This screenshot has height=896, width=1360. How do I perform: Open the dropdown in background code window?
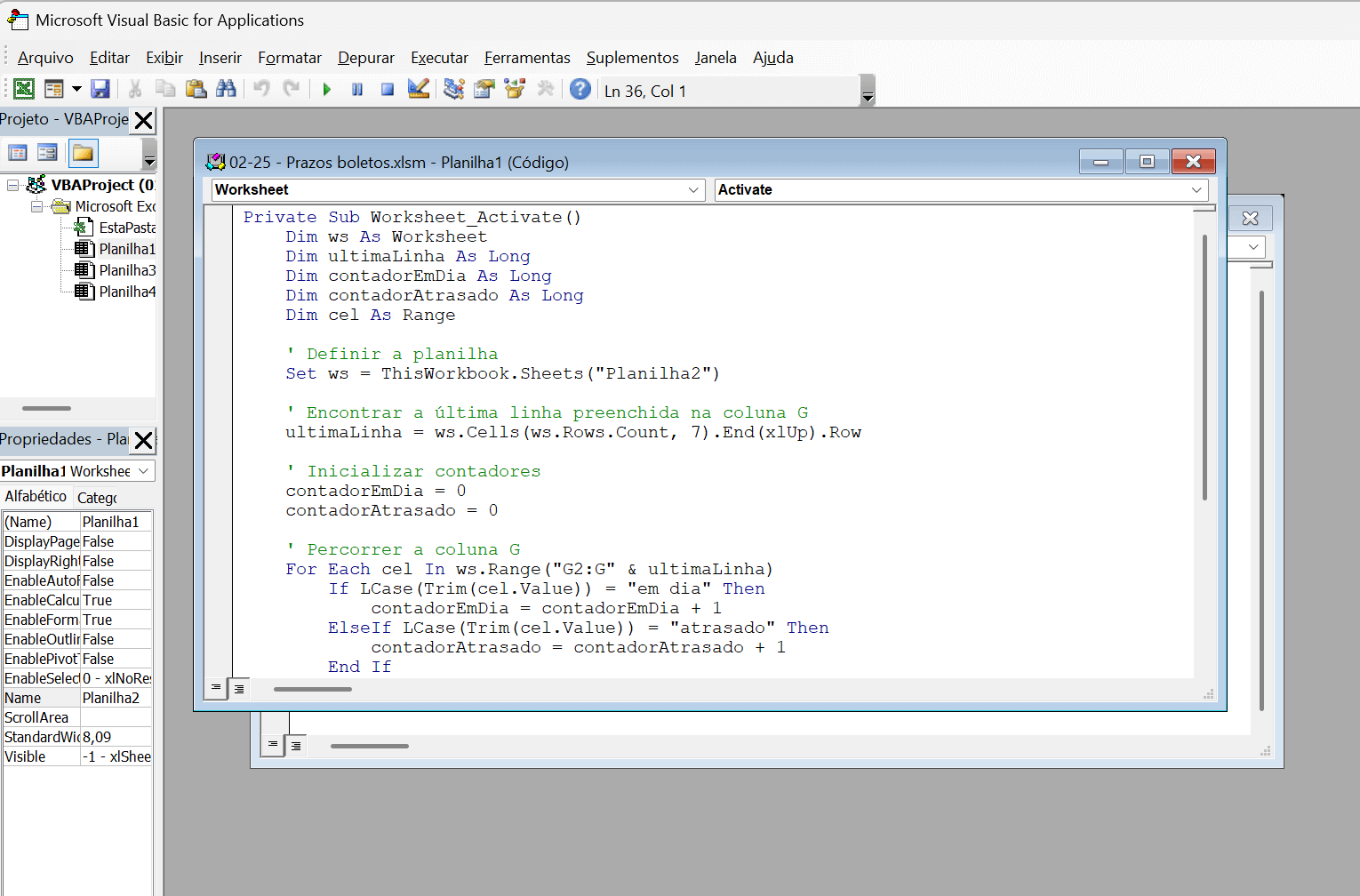click(1253, 247)
